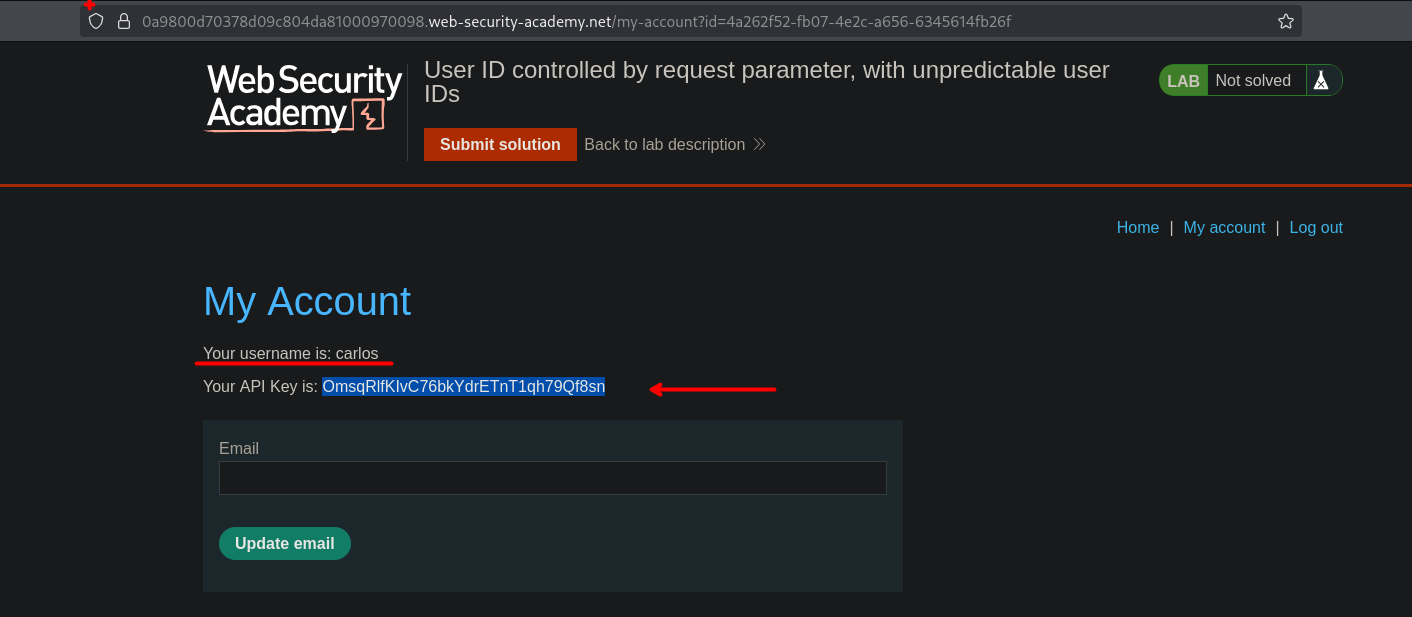Focus the Email input field
The height and width of the screenshot is (617, 1412).
tap(552, 478)
